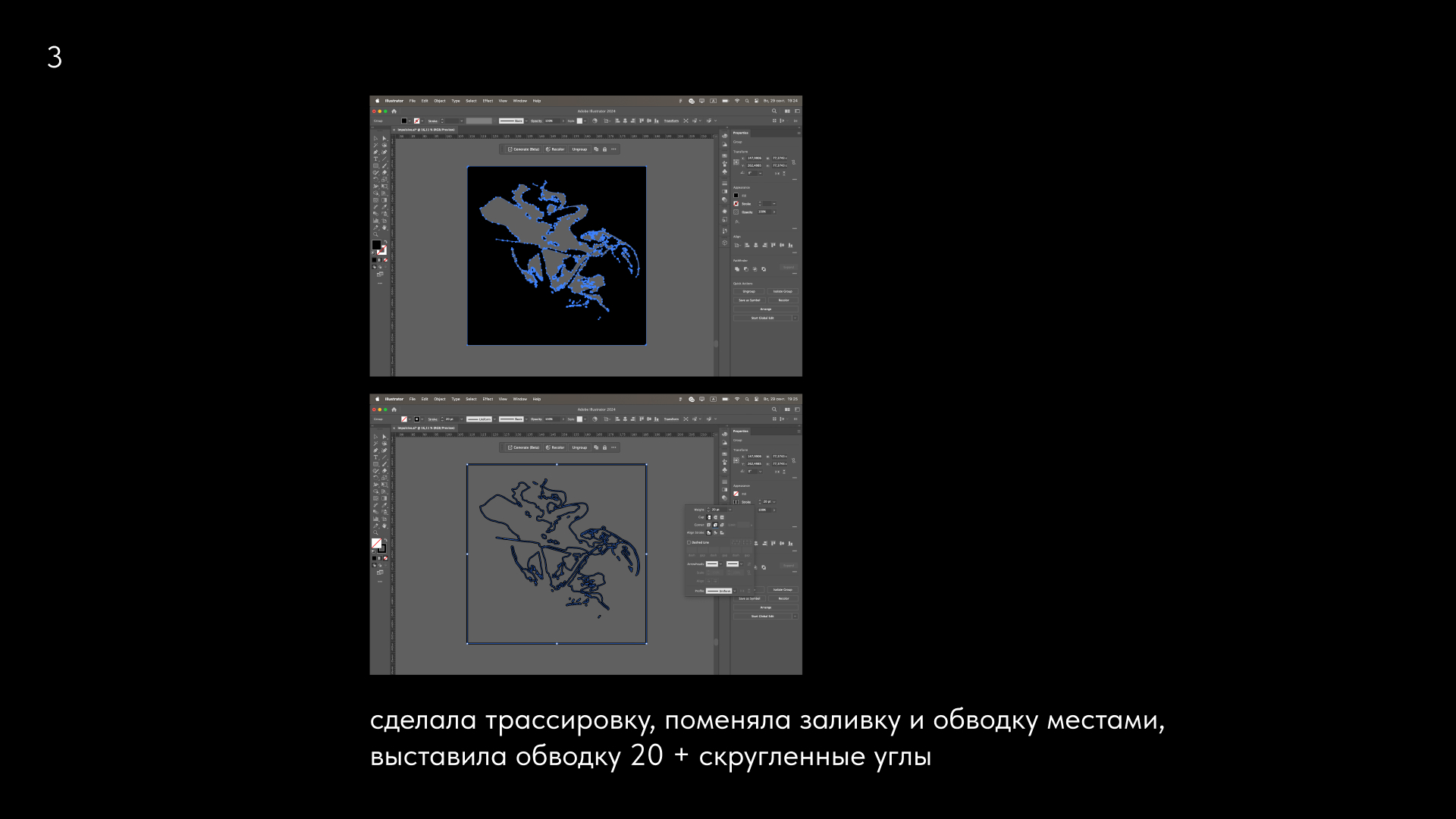Click black Fill swatch in upper Appearance section

[x=736, y=196]
